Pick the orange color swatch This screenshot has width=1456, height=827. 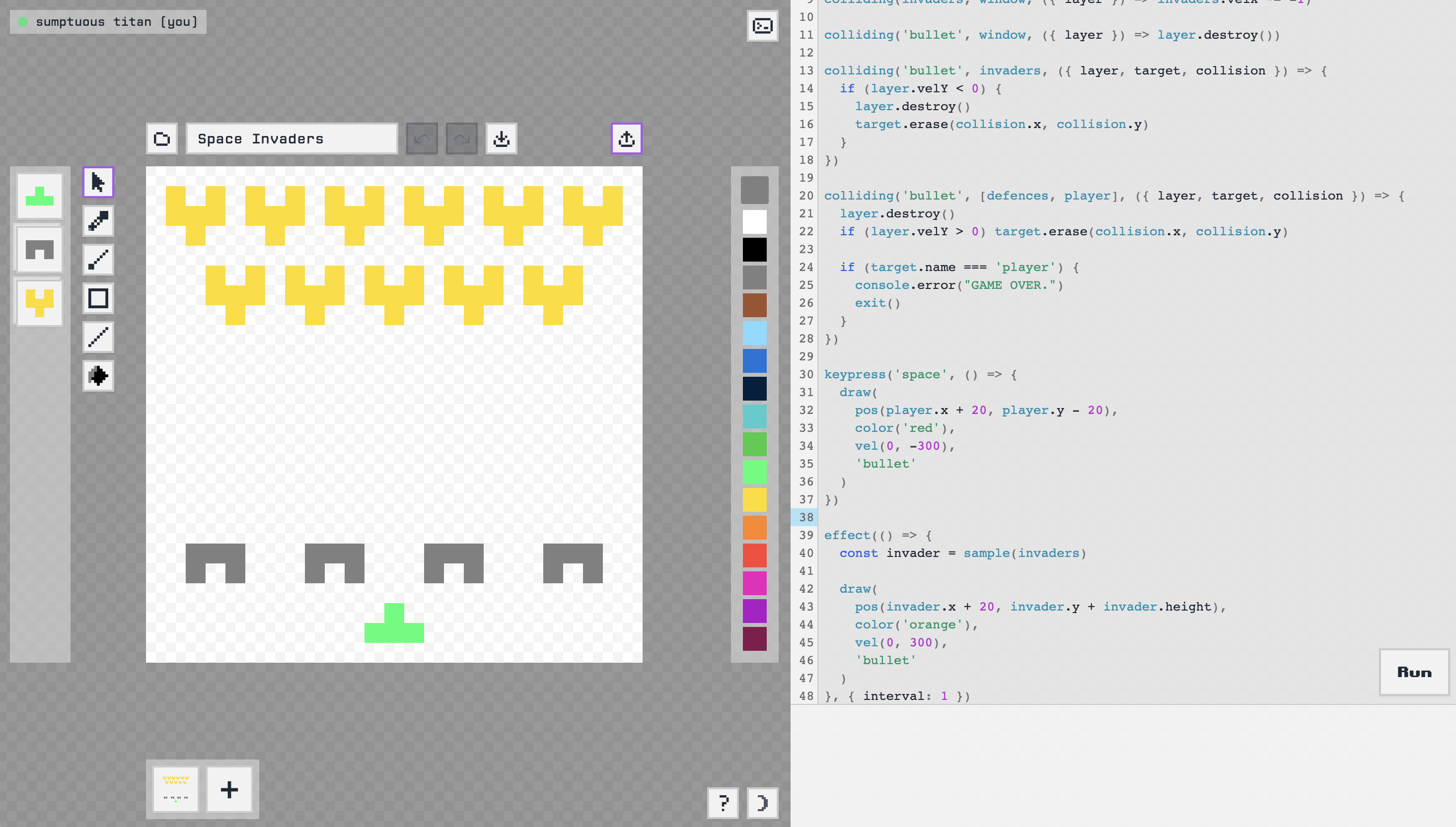tap(755, 528)
